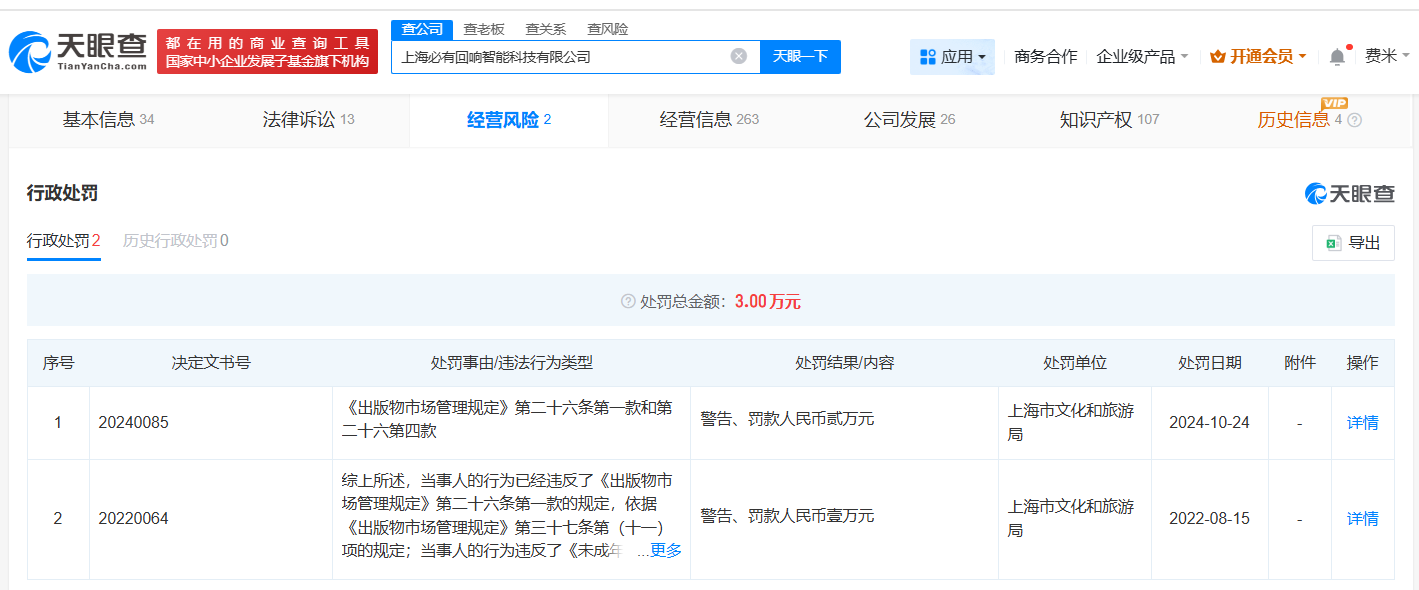Image resolution: width=1419 pixels, height=590 pixels.
Task: Open notifications bell icon
Action: pos(1337,57)
